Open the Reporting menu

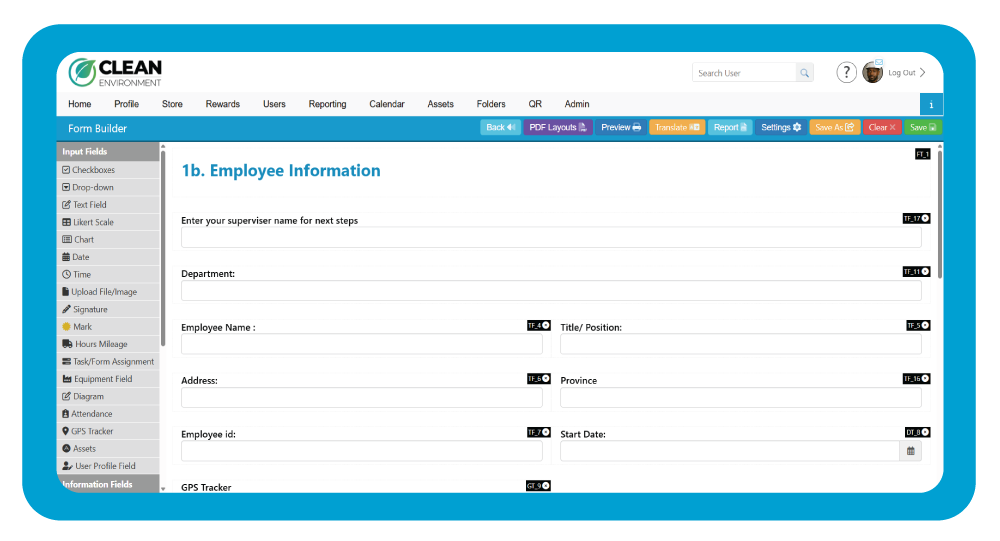coord(327,104)
